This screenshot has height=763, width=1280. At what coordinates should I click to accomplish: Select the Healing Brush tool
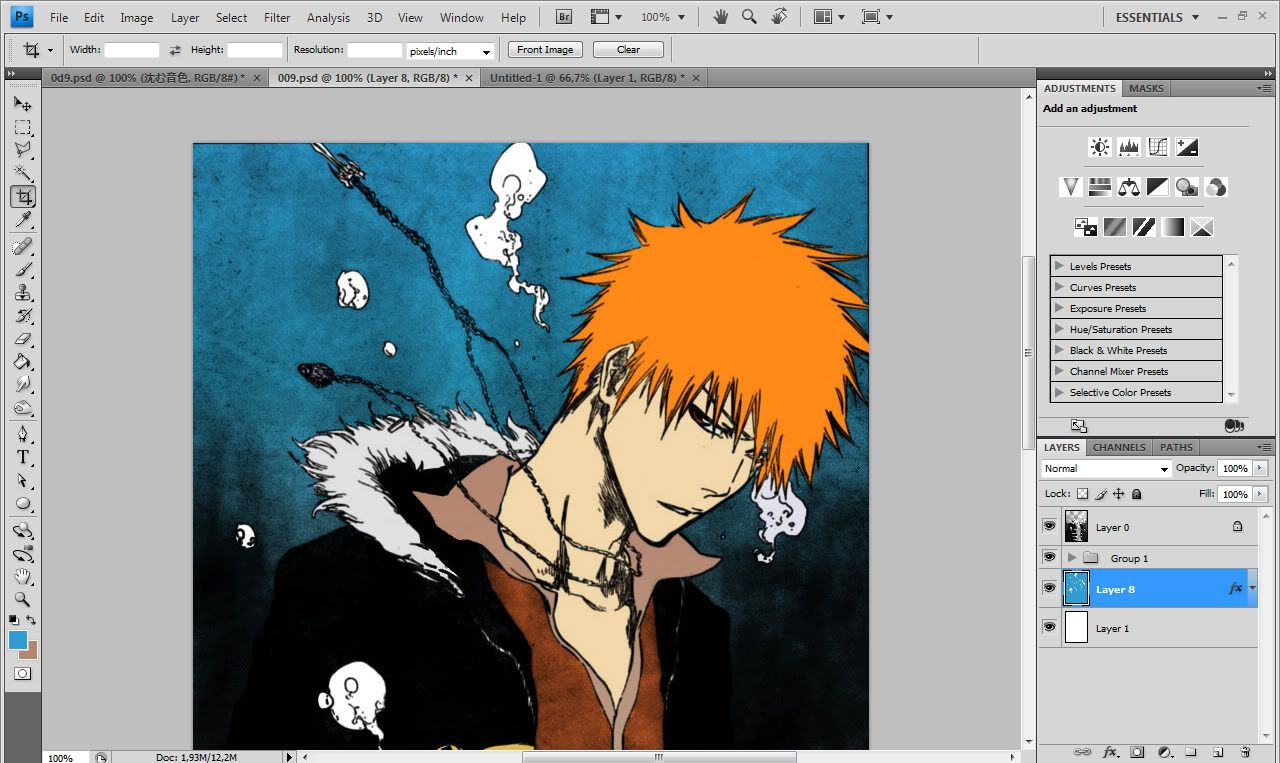pos(22,247)
